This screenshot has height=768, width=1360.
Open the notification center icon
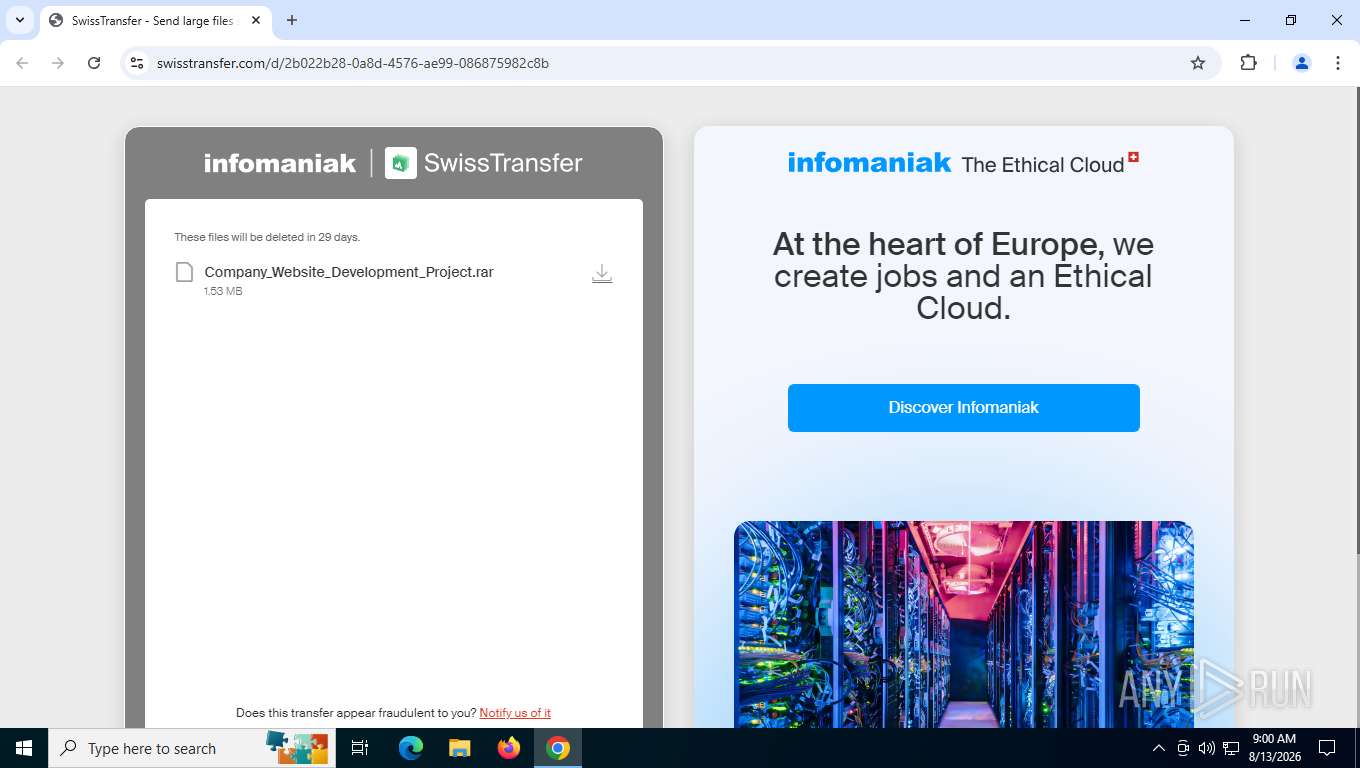[x=1327, y=748]
